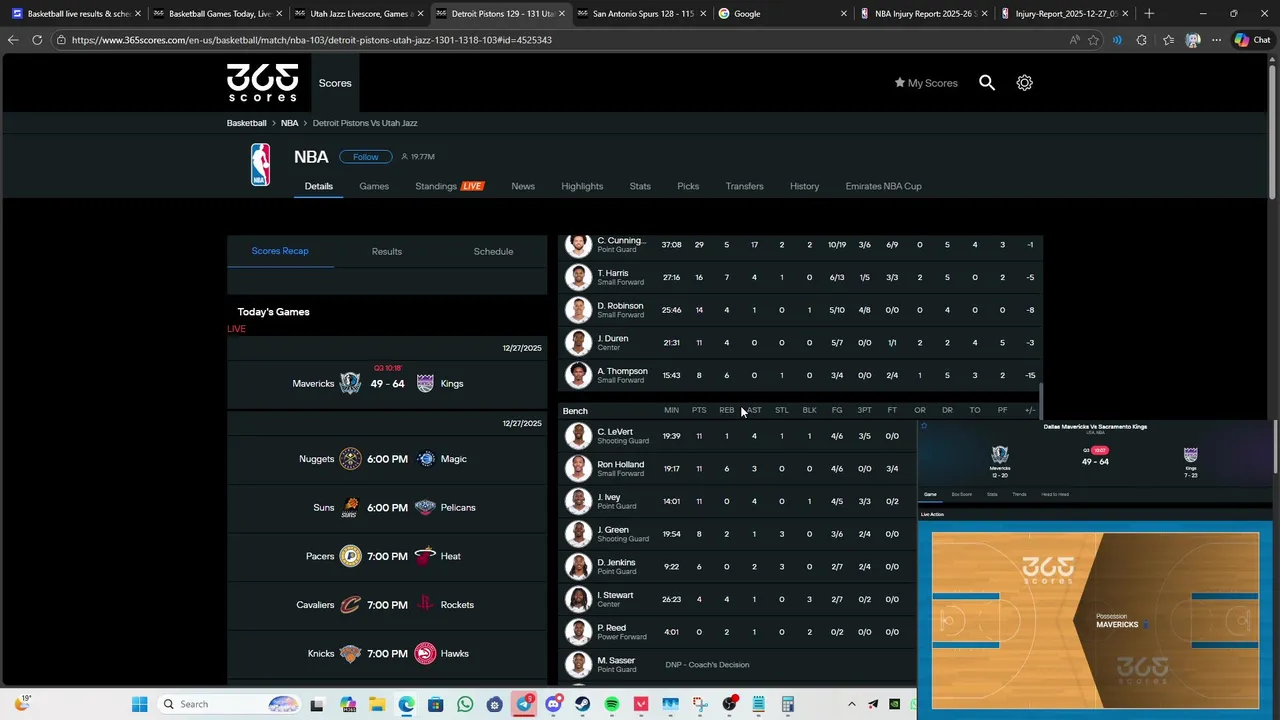Click the taskbar Search box
Image resolution: width=1280 pixels, height=720 pixels.
pyautogui.click(x=231, y=704)
